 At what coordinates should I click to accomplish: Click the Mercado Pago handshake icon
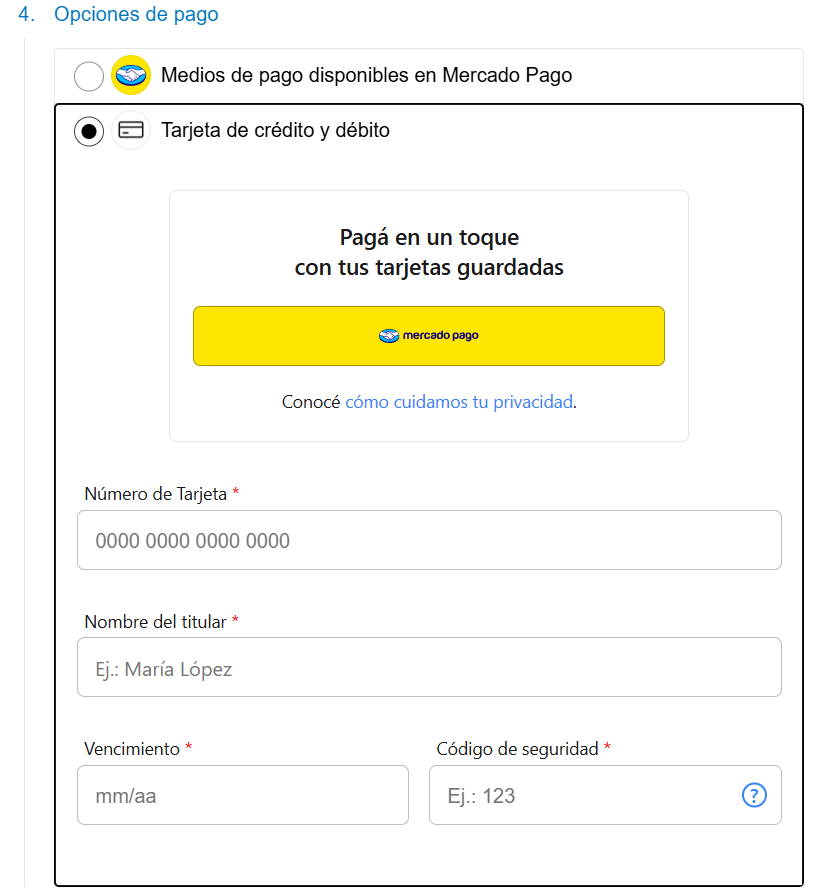tap(131, 76)
